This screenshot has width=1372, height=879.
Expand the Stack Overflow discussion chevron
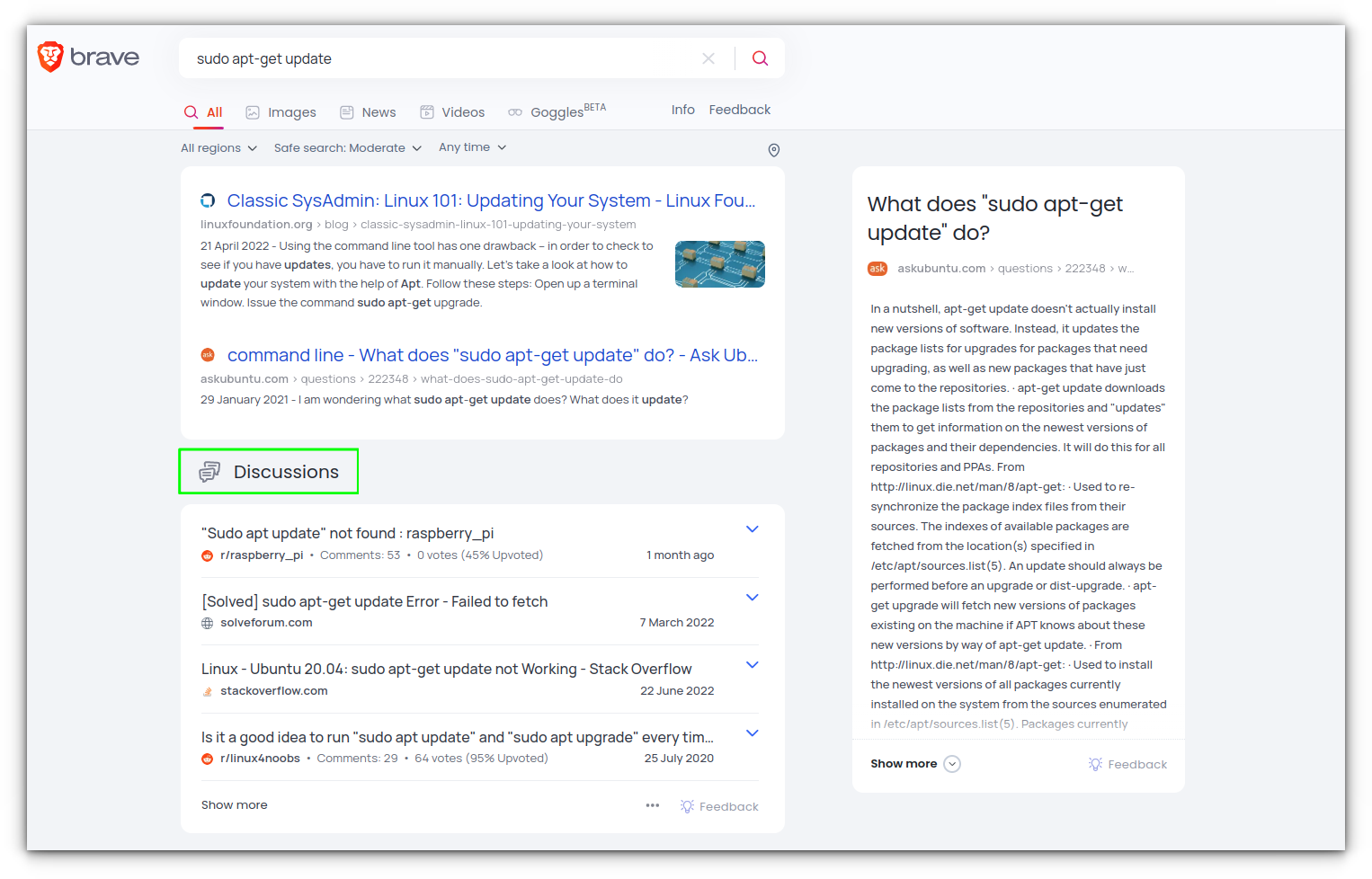coord(753,665)
